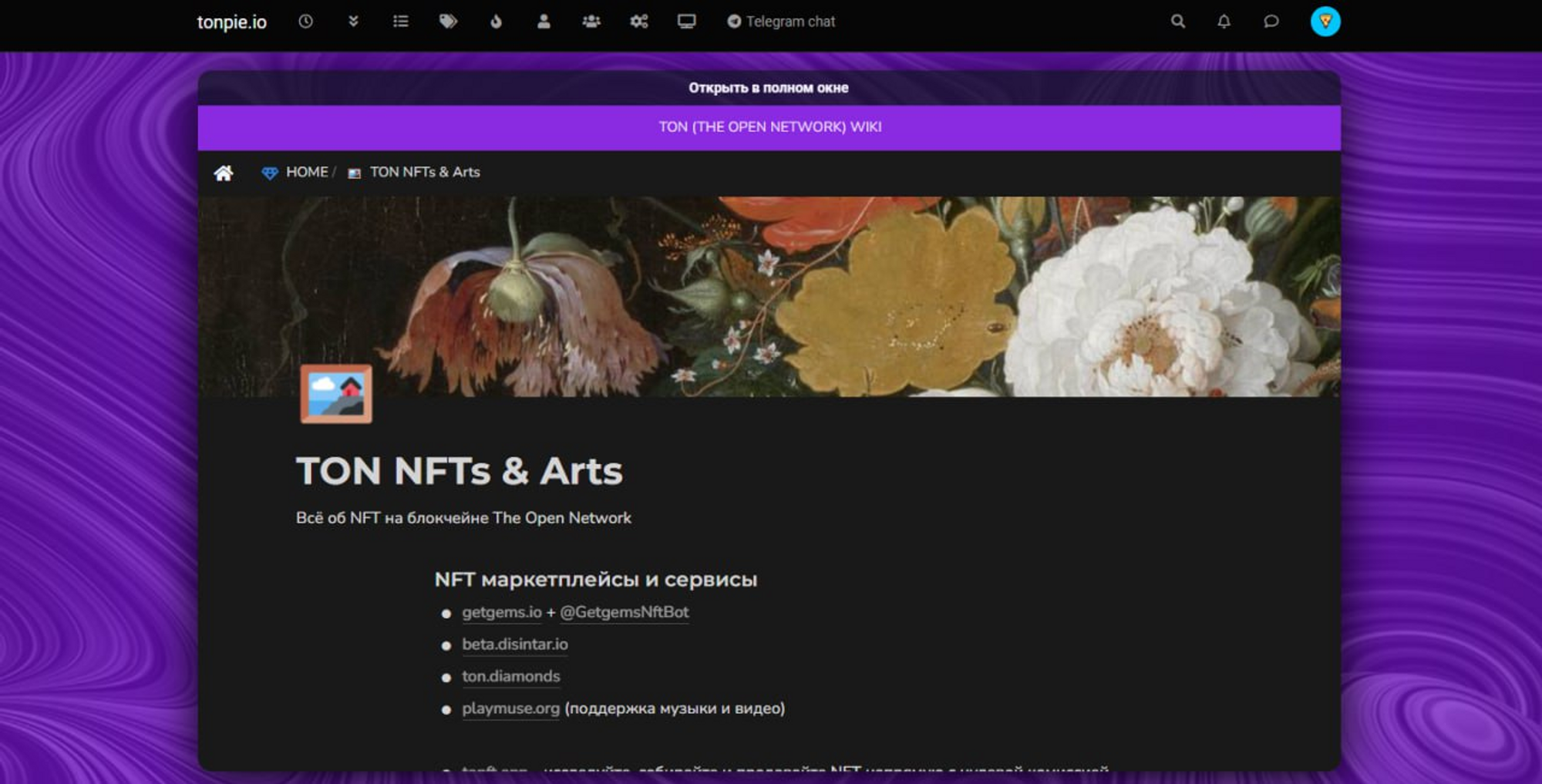Screen dimensions: 1542x784
Task: Open the getgems.io link
Action: point(502,612)
